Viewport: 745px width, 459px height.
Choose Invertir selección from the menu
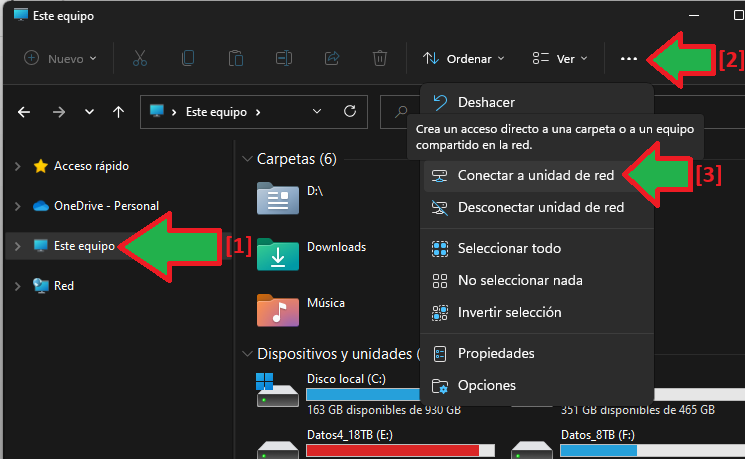(537, 312)
